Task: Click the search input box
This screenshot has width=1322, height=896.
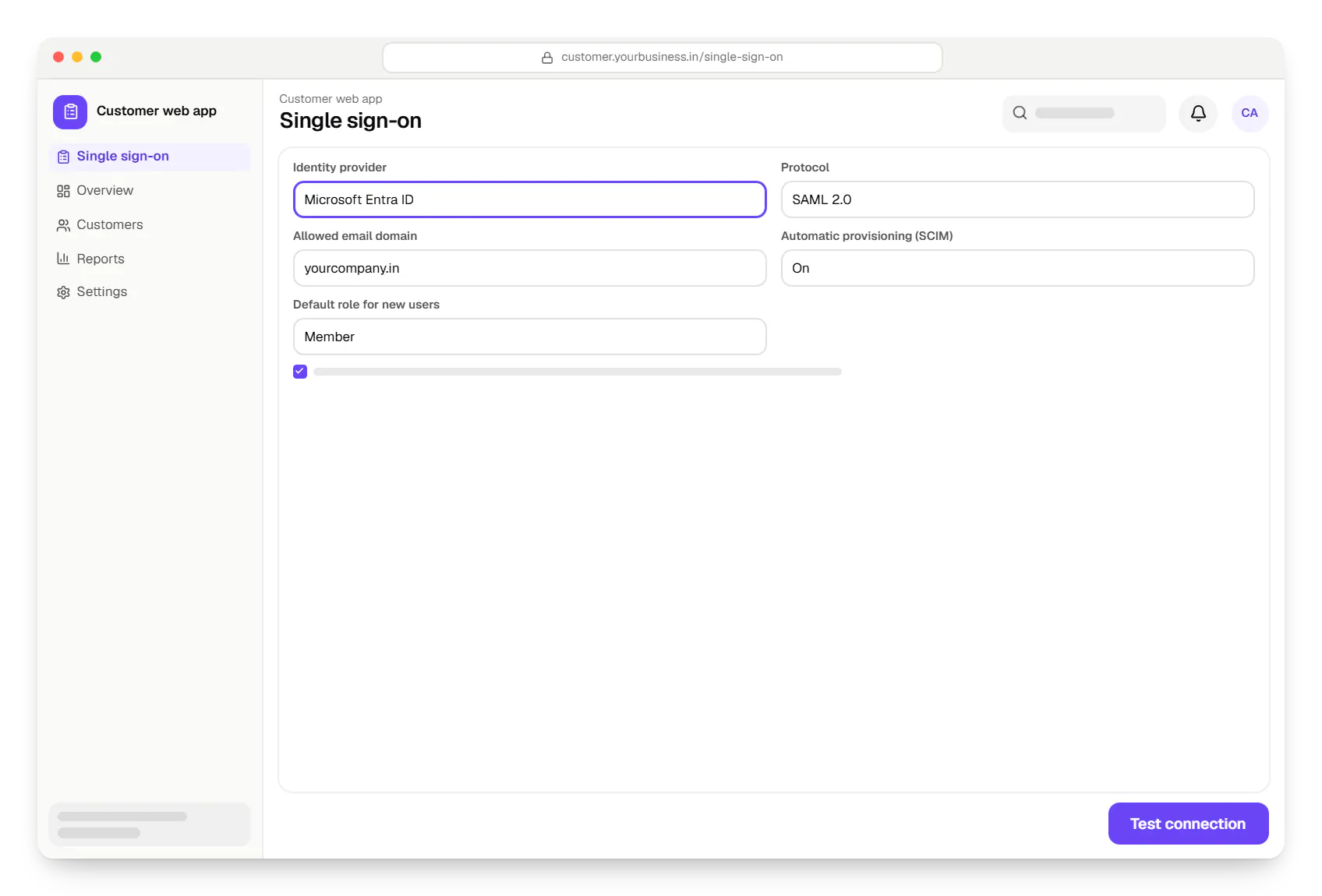Action: tap(1083, 114)
